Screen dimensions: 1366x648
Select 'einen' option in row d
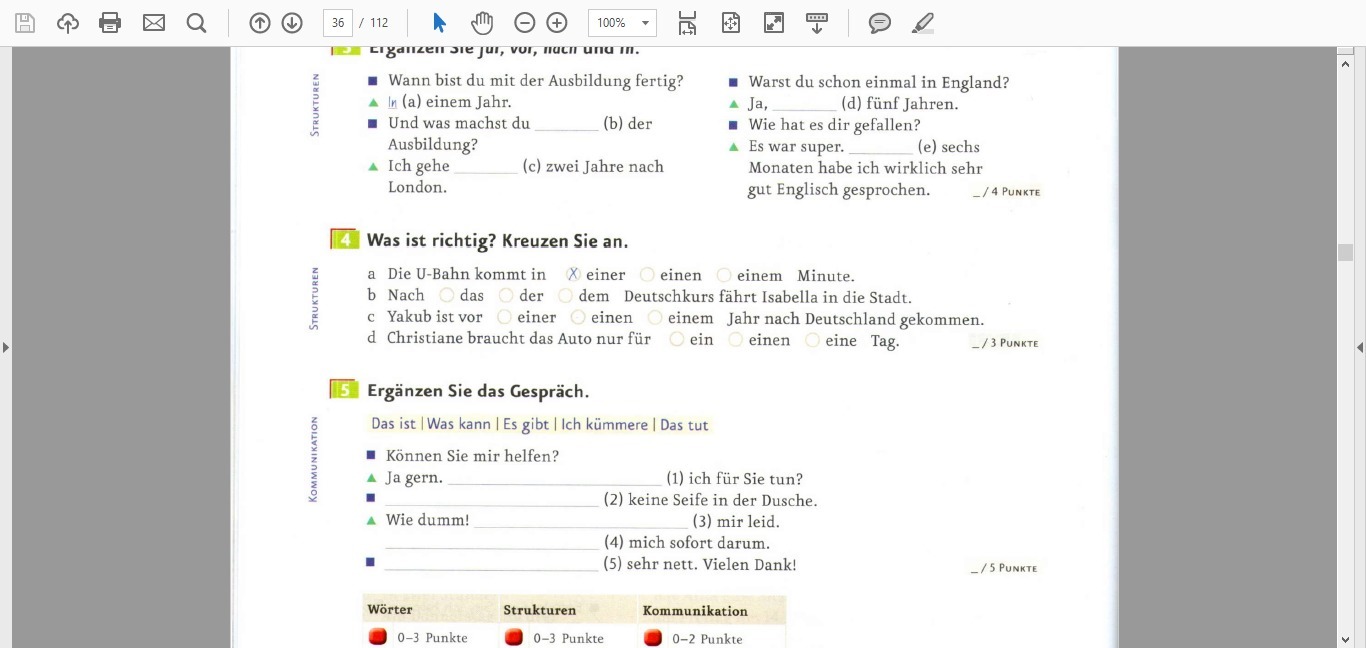pyautogui.click(x=736, y=339)
